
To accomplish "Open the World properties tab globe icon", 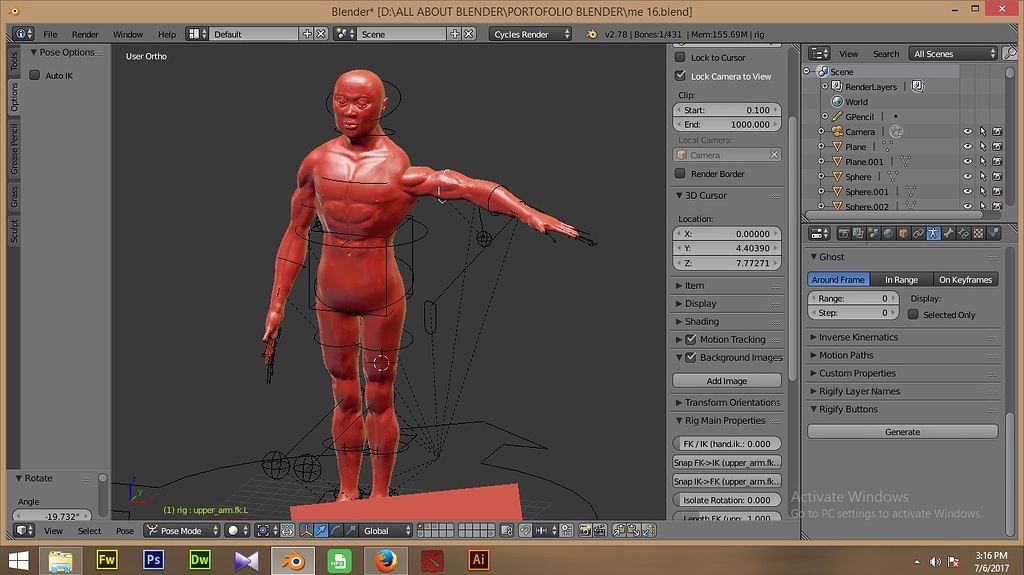I will (888, 233).
